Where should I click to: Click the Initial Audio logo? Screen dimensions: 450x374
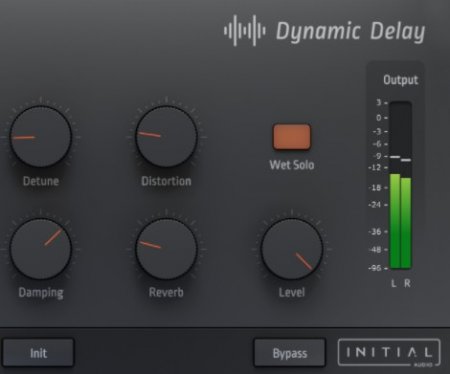(389, 353)
